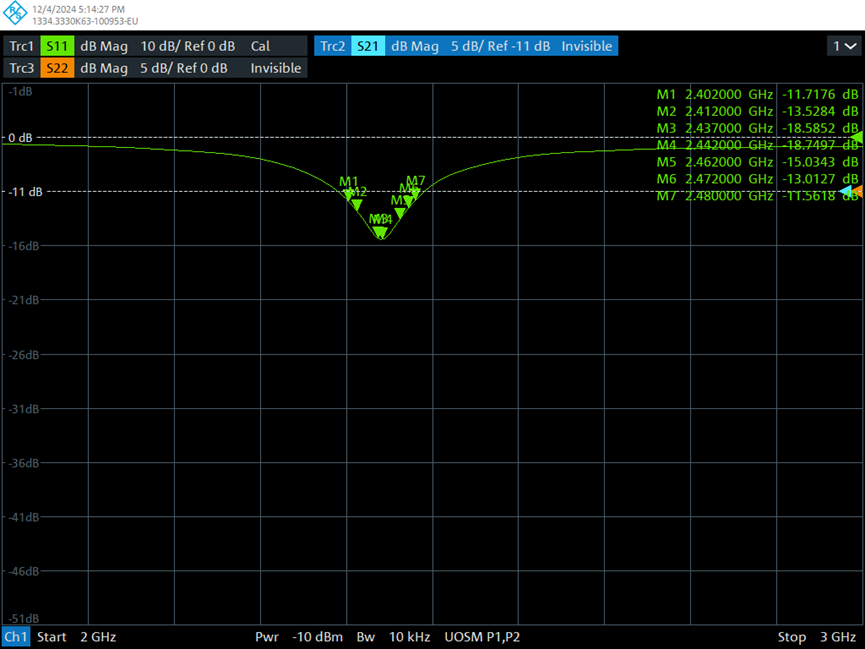865x649 pixels.
Task: Click the Cal label on Trc1
Action: (260, 46)
